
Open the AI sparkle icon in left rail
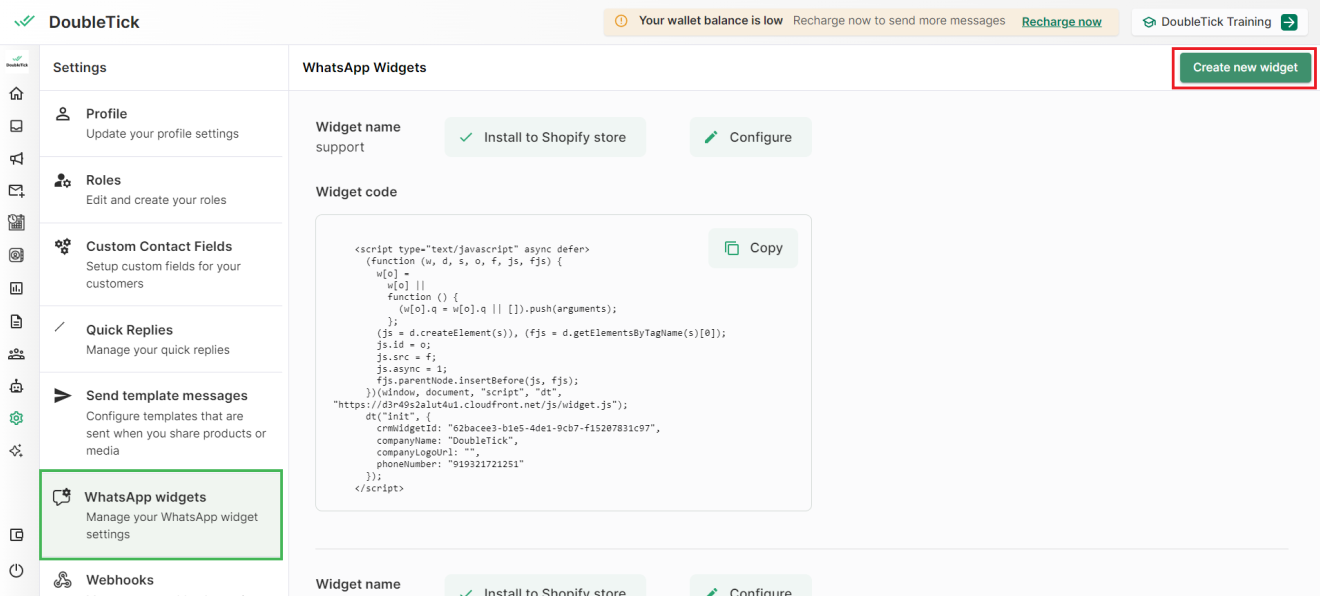pyautogui.click(x=16, y=451)
